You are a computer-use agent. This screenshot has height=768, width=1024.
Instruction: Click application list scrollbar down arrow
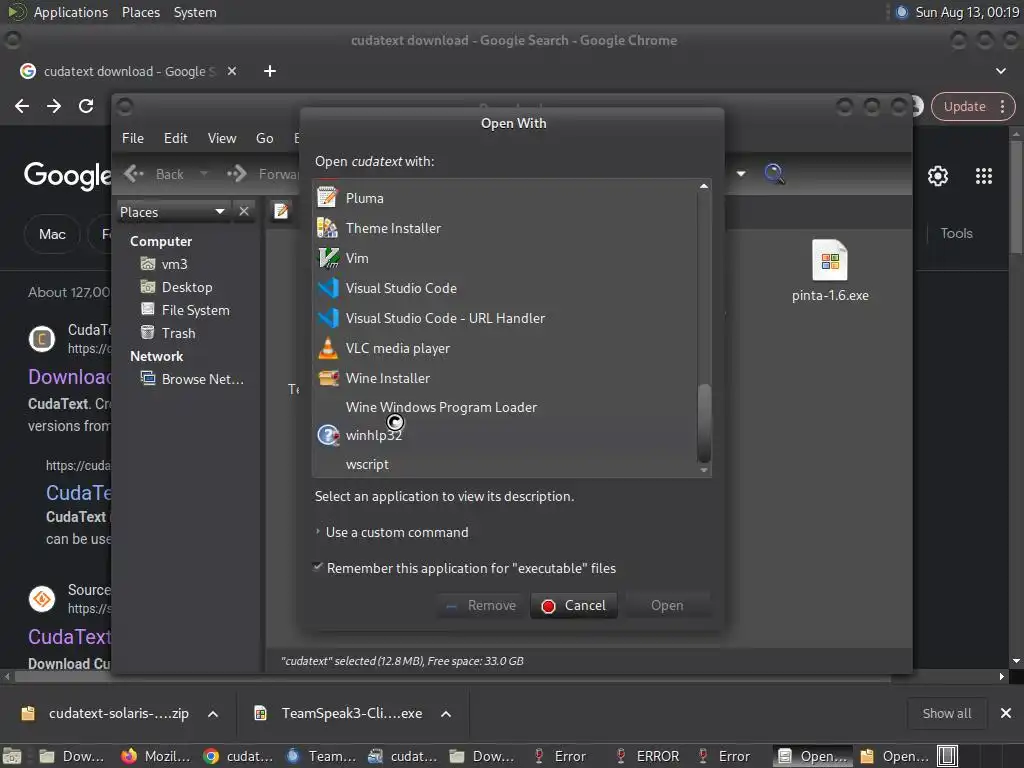tap(703, 470)
